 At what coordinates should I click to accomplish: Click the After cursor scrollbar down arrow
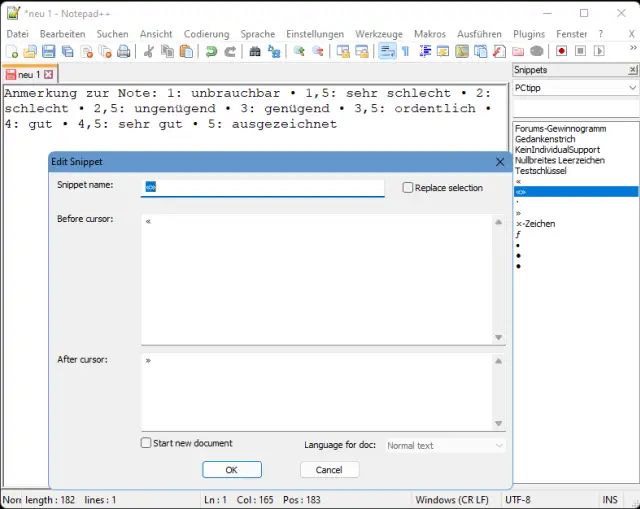[498, 423]
